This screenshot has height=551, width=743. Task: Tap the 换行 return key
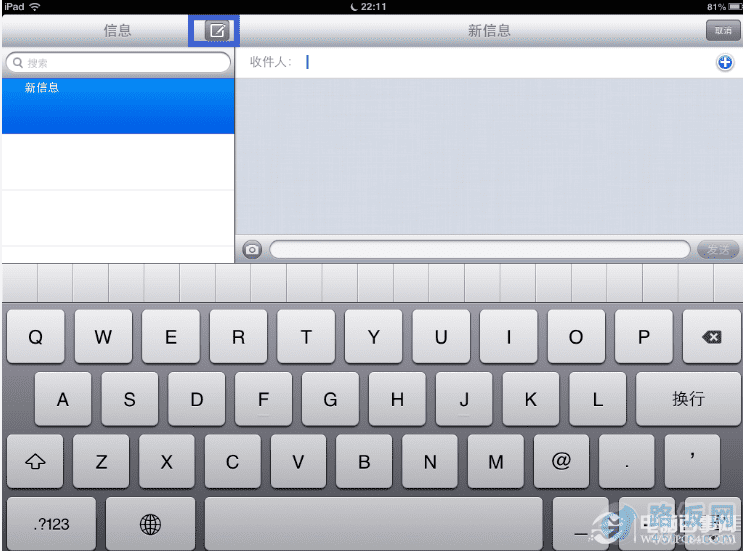(x=688, y=399)
